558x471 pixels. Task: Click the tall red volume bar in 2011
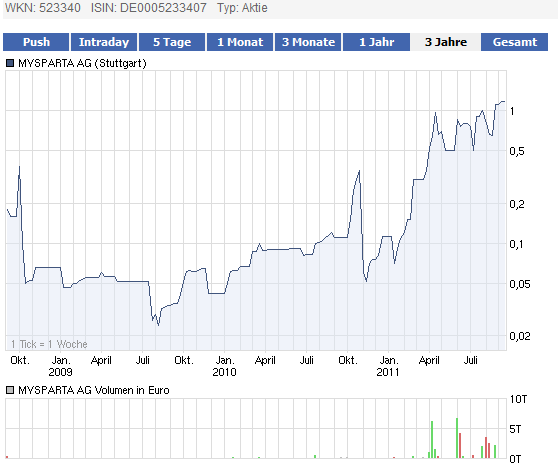click(x=460, y=445)
